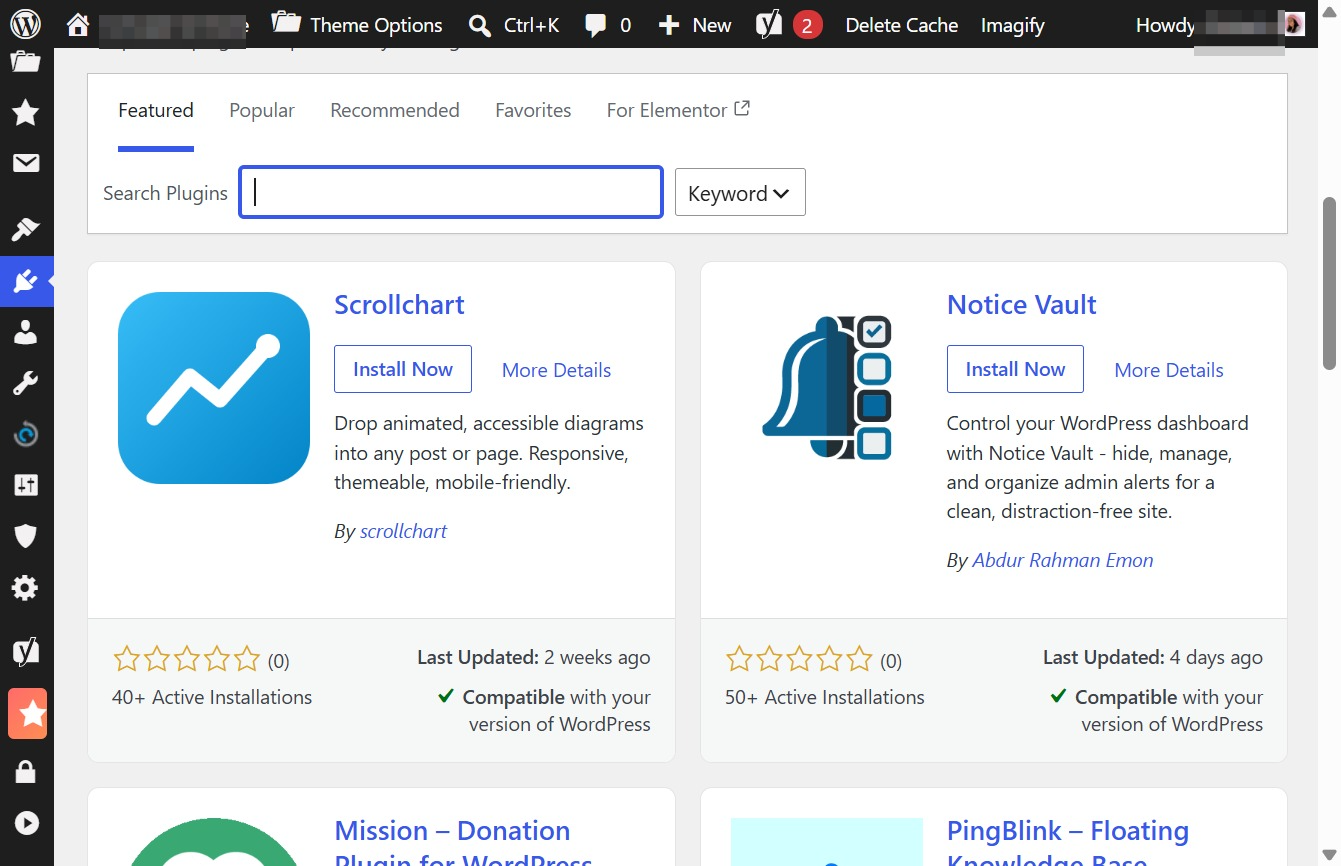Open the Ctrl+K search in admin bar
Viewport: 1341px width, 866px height.
tap(514, 25)
